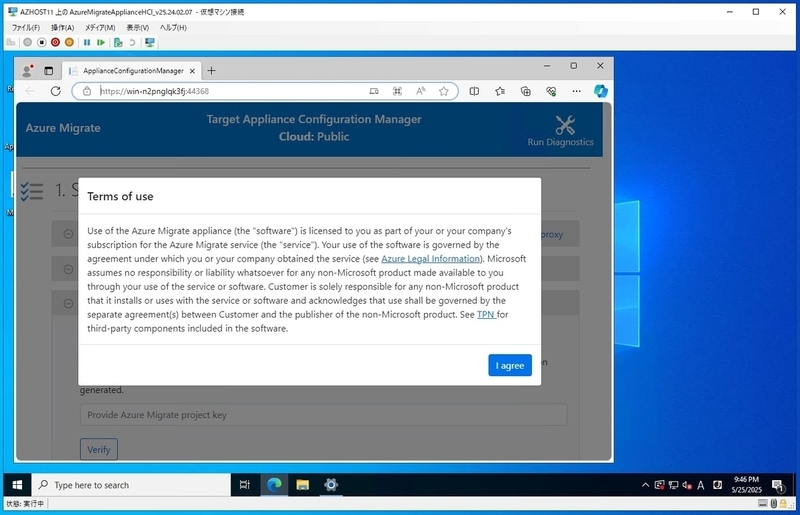
Task: Open Edge Settings and more menu
Action: tap(577, 91)
